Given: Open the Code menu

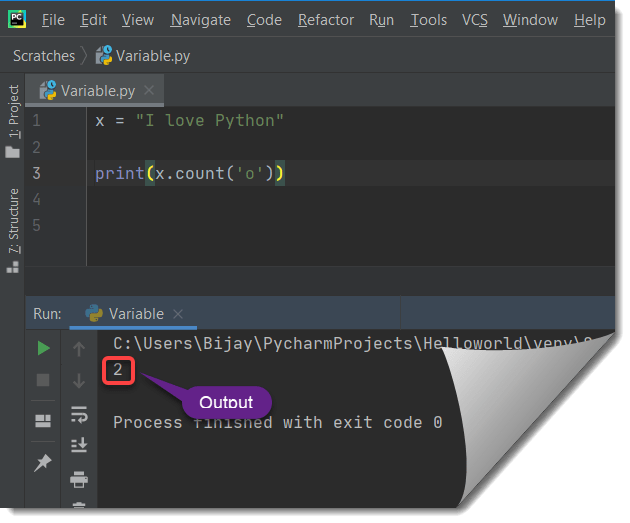Looking at the screenshot, I should 264,20.
